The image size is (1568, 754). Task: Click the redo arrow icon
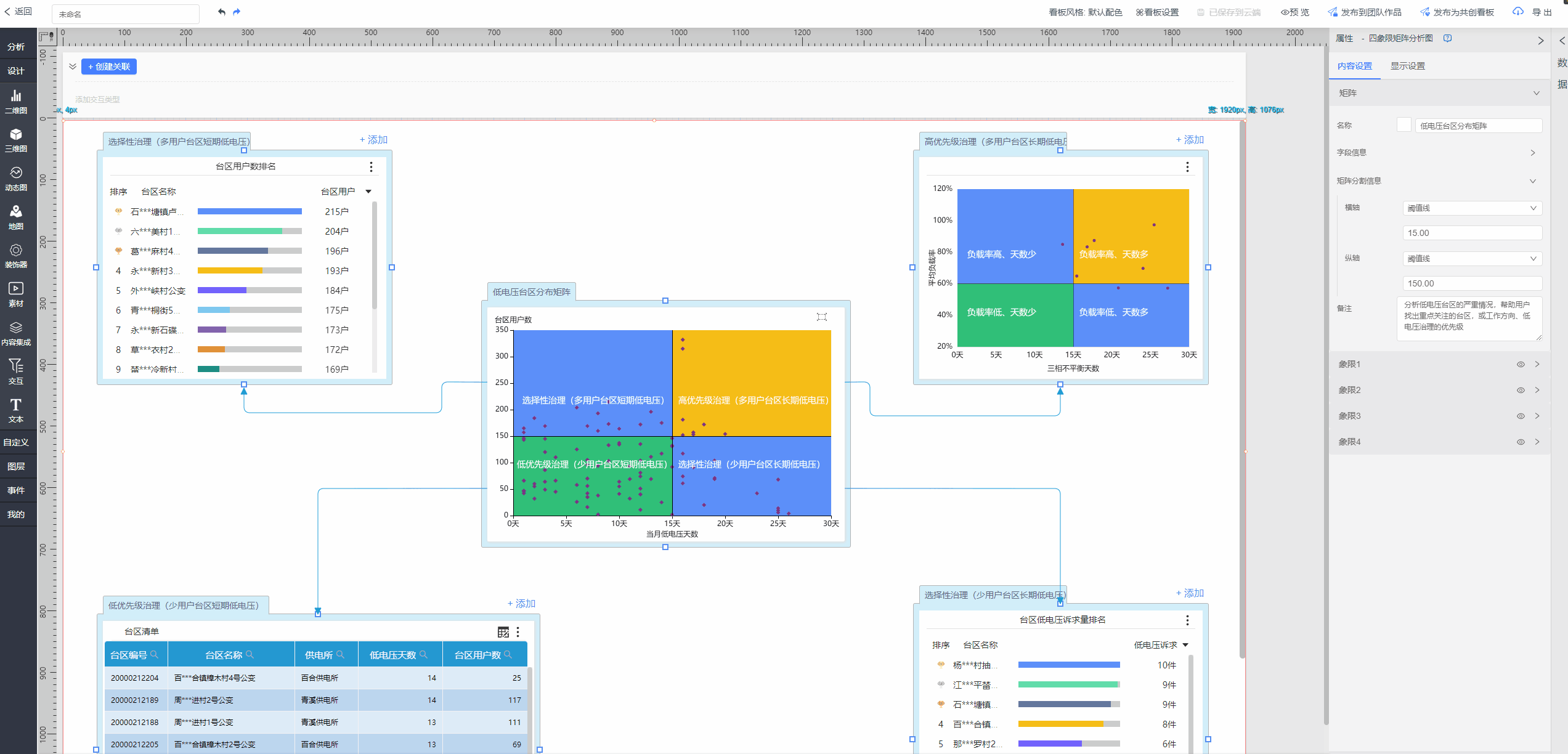237,12
